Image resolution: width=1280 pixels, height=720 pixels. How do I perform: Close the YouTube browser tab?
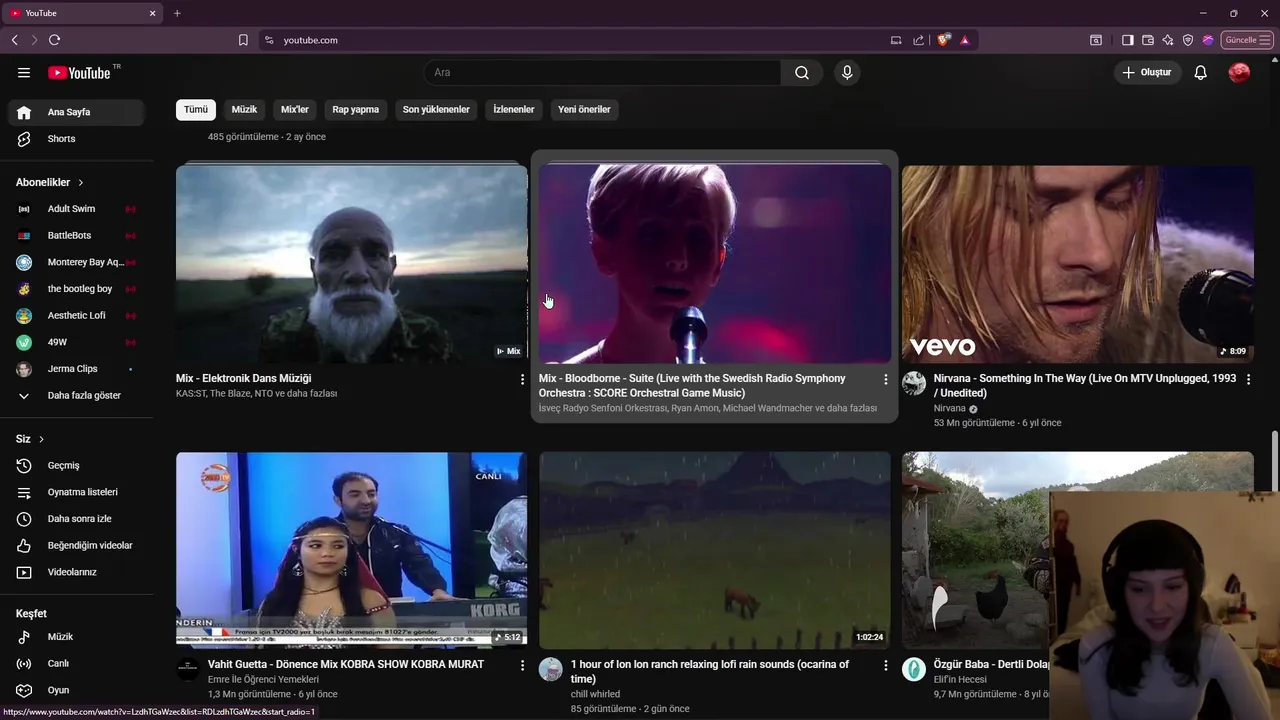153,13
